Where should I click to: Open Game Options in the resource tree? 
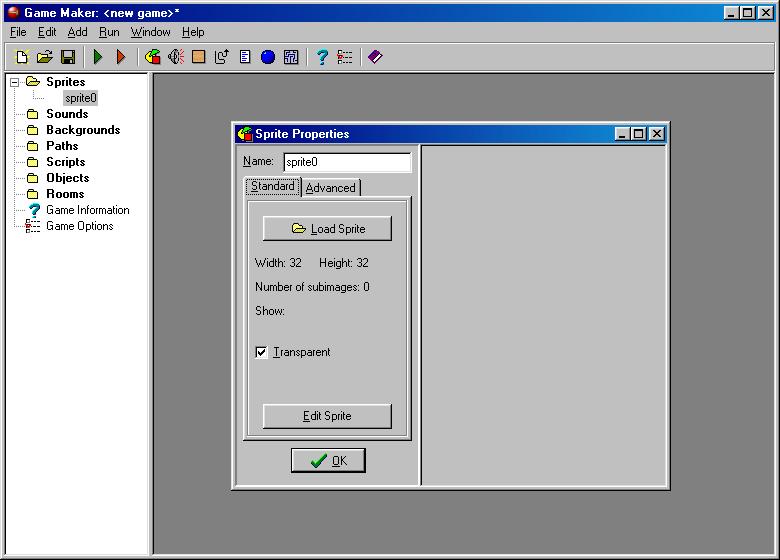[x=79, y=226]
